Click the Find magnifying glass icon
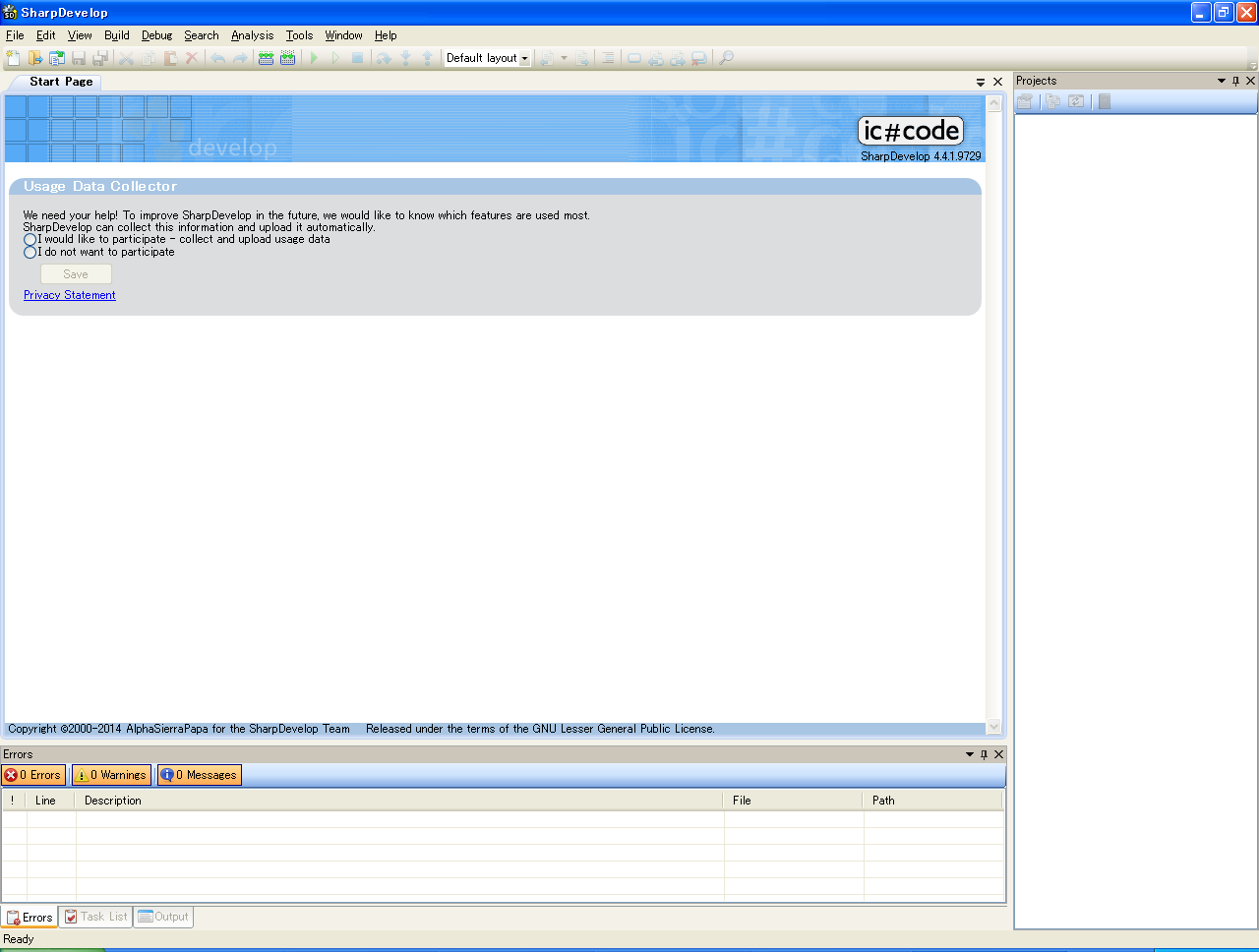 pos(726,58)
